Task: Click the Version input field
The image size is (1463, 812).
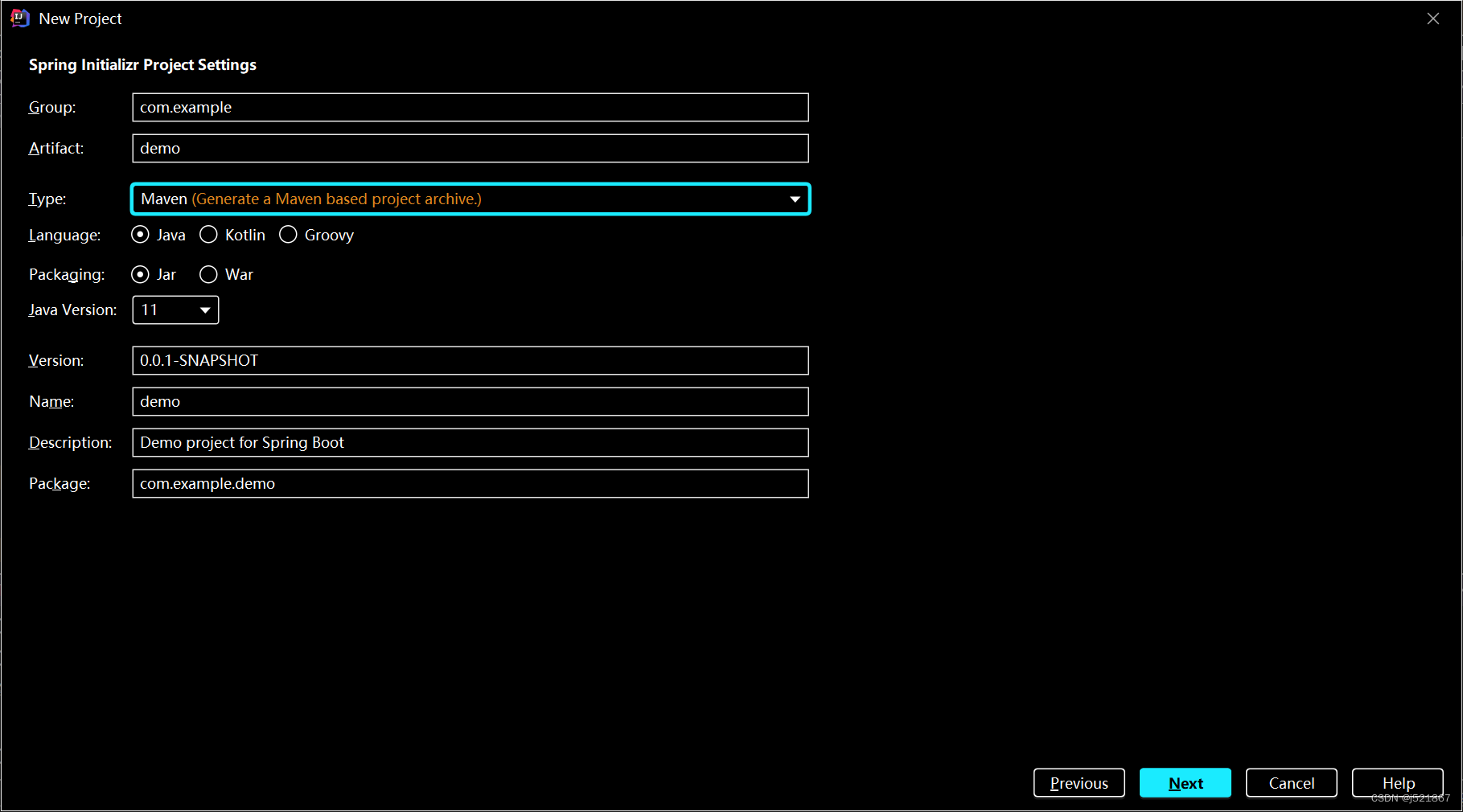Action: (x=471, y=361)
